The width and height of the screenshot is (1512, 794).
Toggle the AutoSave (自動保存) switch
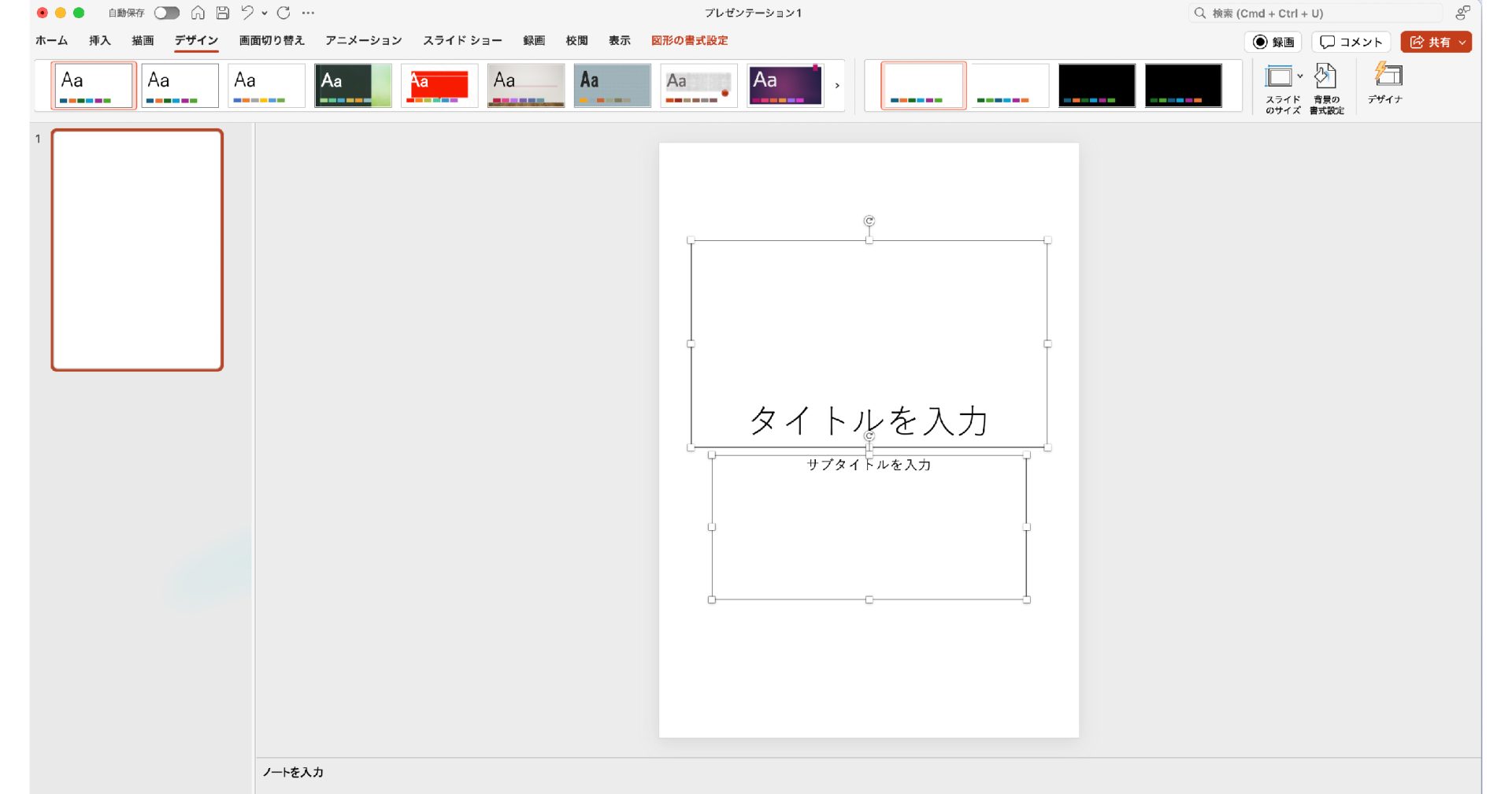166,13
